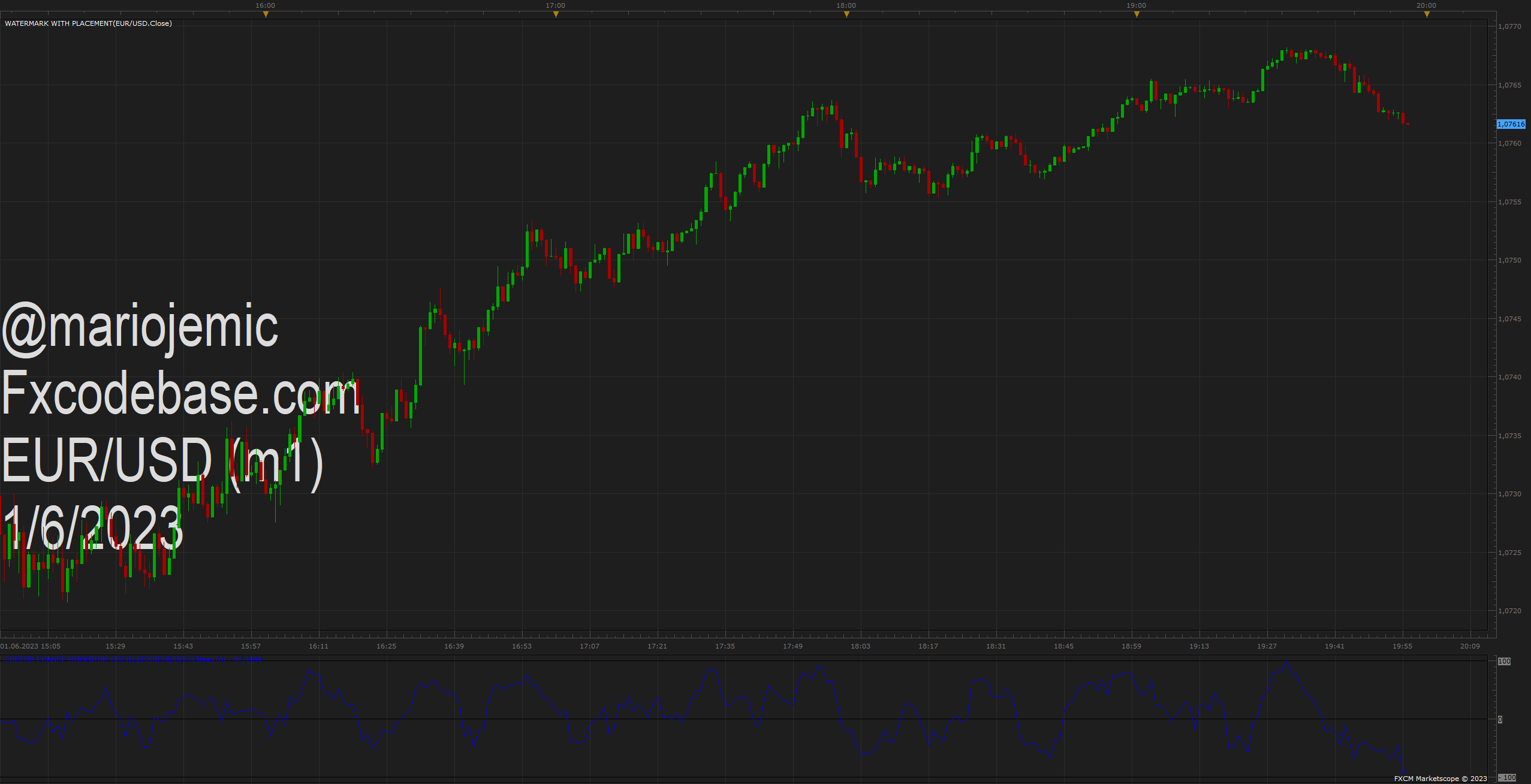Click the 1,0720 price axis label
Viewport: 1531px width, 784px height.
[x=1509, y=611]
